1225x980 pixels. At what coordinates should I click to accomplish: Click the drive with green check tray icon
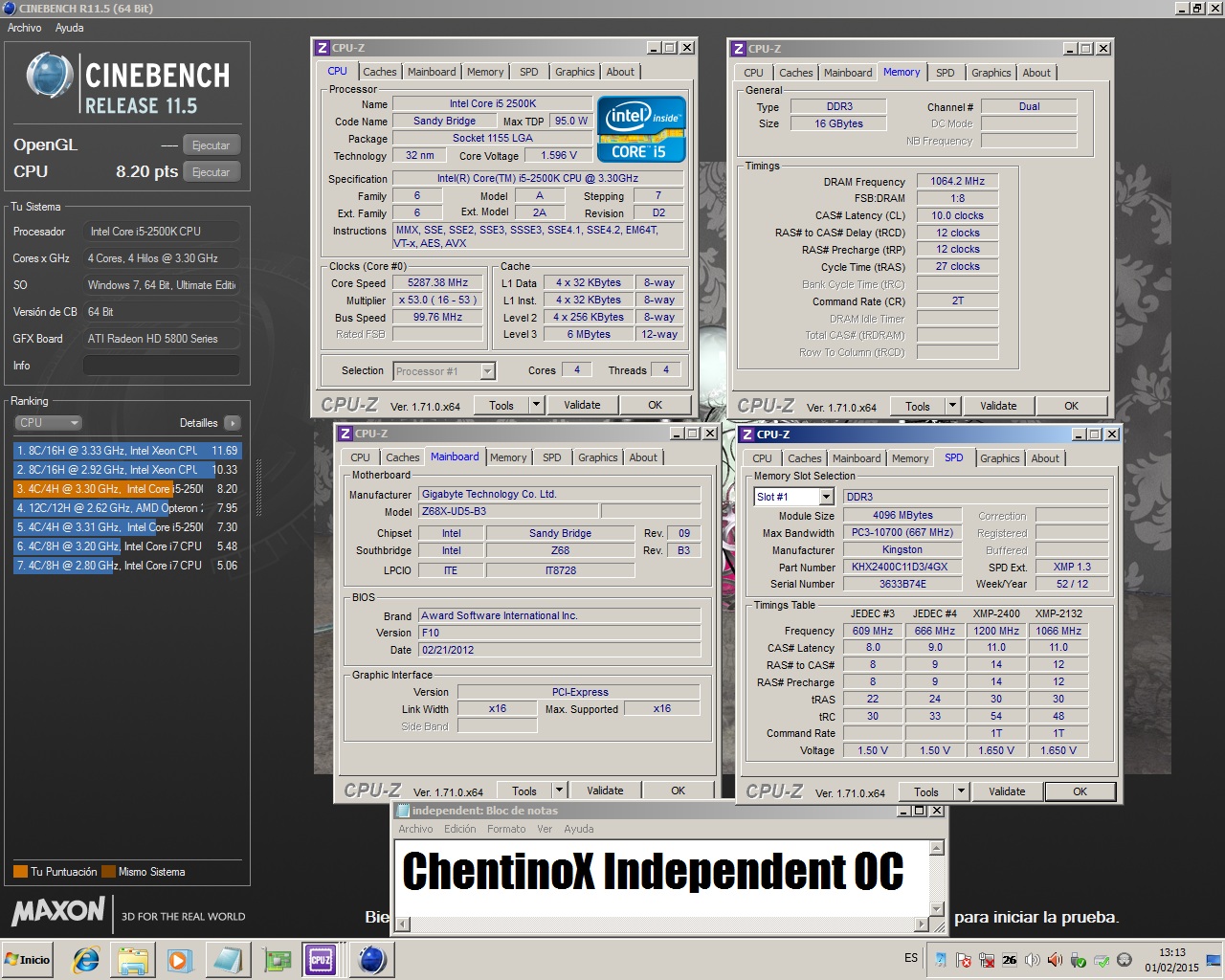[1102, 960]
